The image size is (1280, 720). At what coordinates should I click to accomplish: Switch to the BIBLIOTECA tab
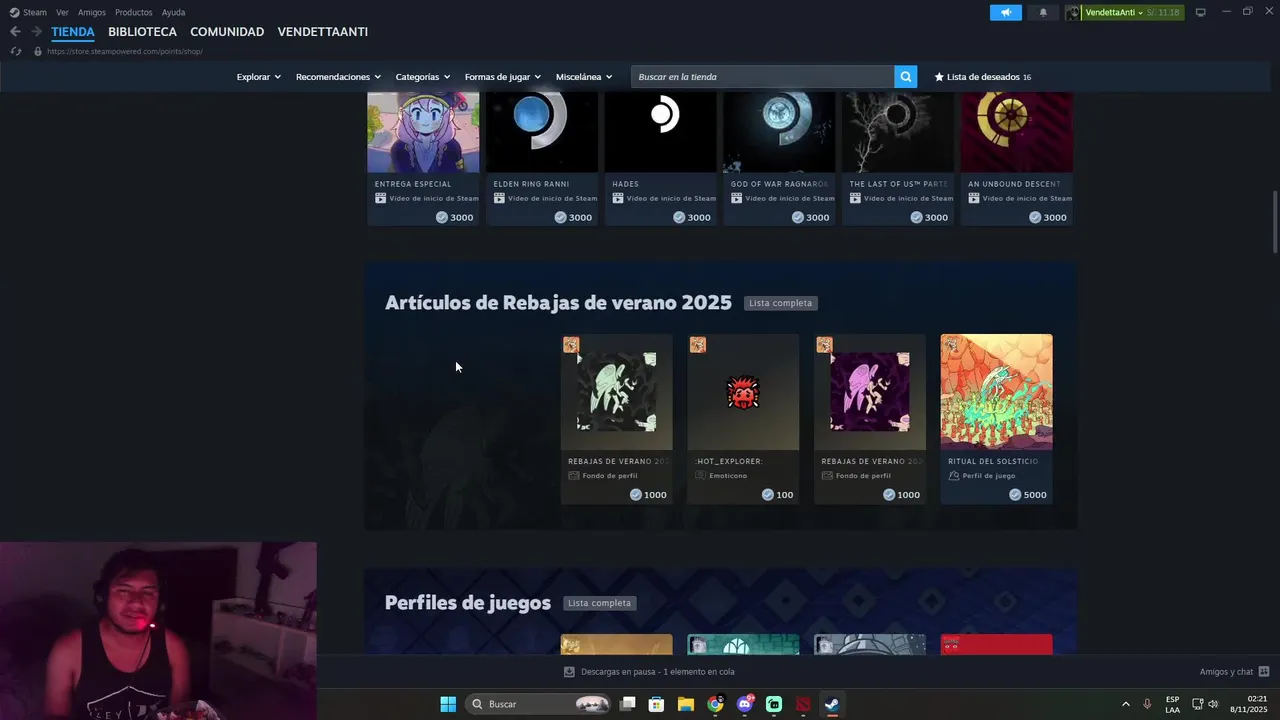(x=142, y=32)
